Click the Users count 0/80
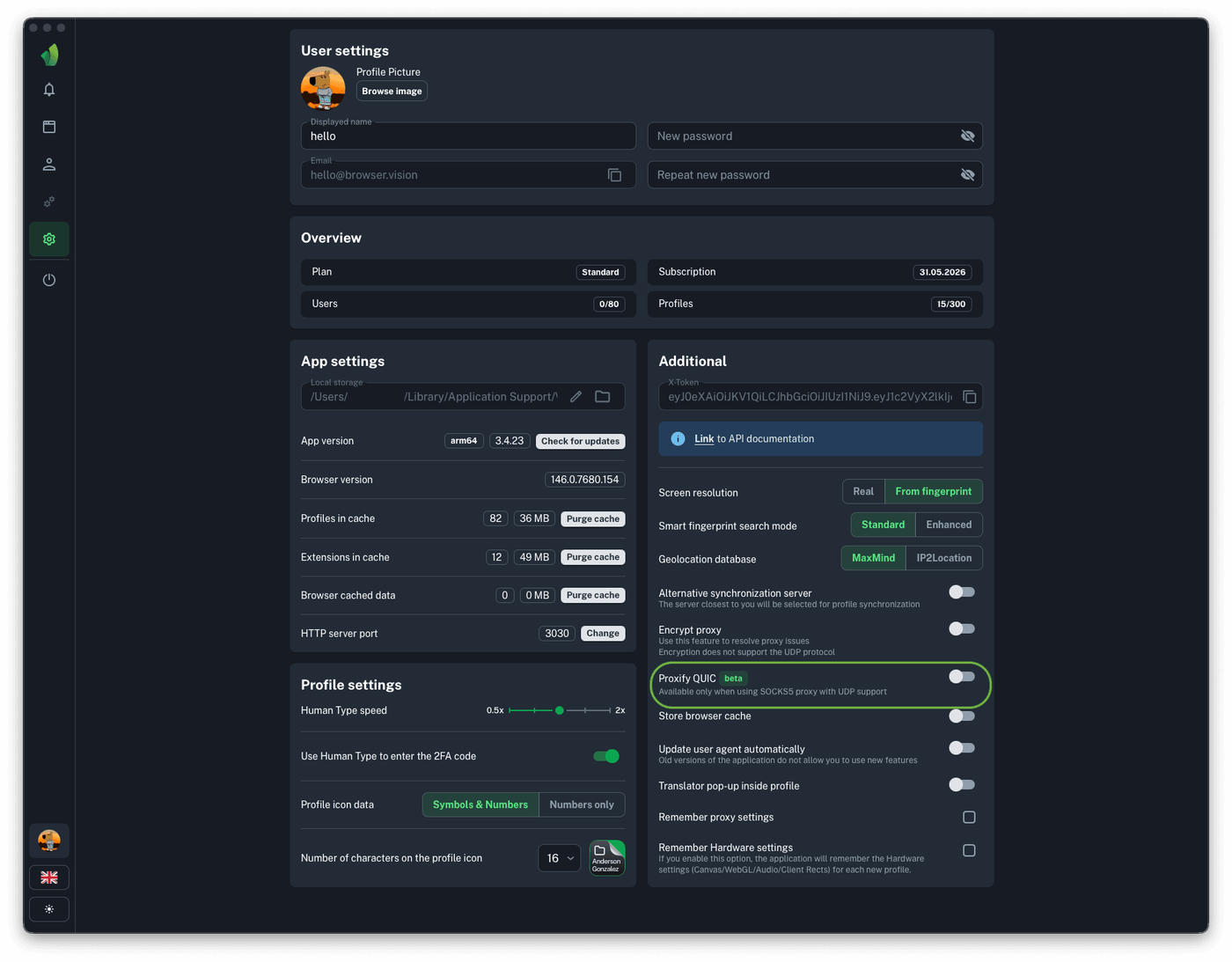Viewport: 1232px width, 962px height. pos(609,305)
